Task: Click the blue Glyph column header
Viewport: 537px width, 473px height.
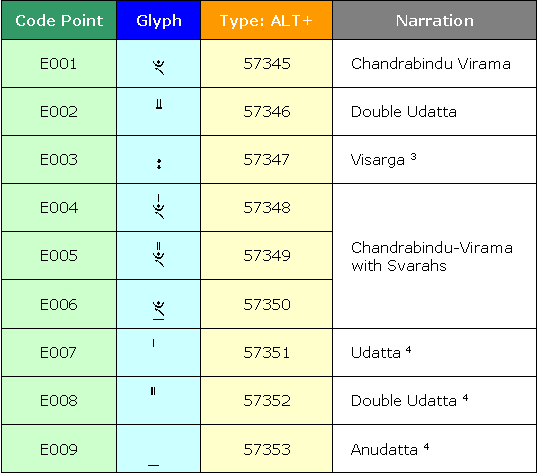Action: pyautogui.click(x=159, y=20)
